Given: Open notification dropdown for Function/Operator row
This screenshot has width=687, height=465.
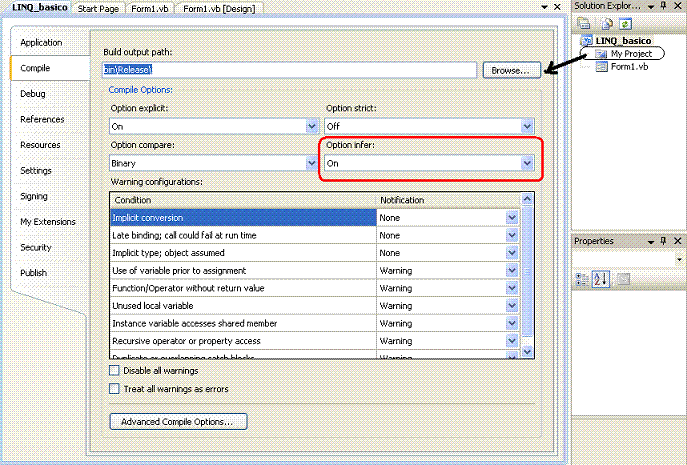Looking at the screenshot, I should [512, 288].
